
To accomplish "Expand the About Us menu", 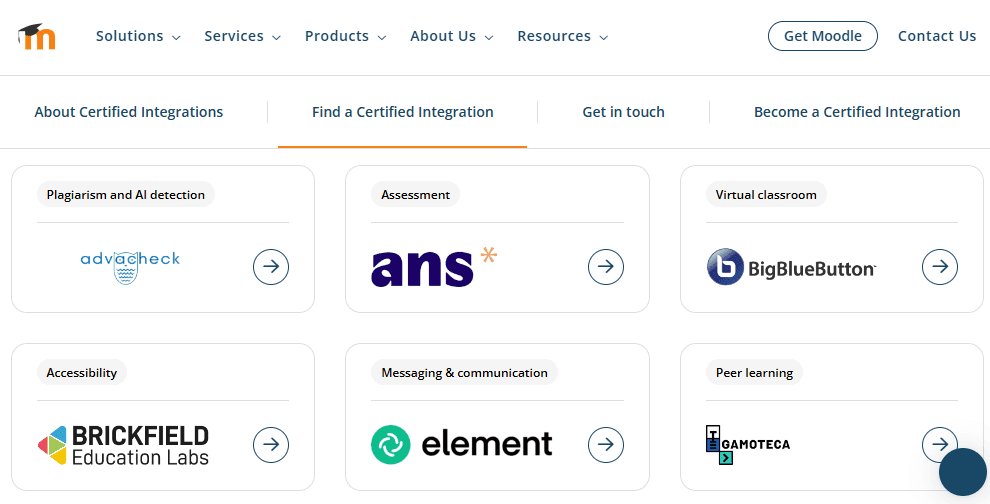I will (451, 37).
